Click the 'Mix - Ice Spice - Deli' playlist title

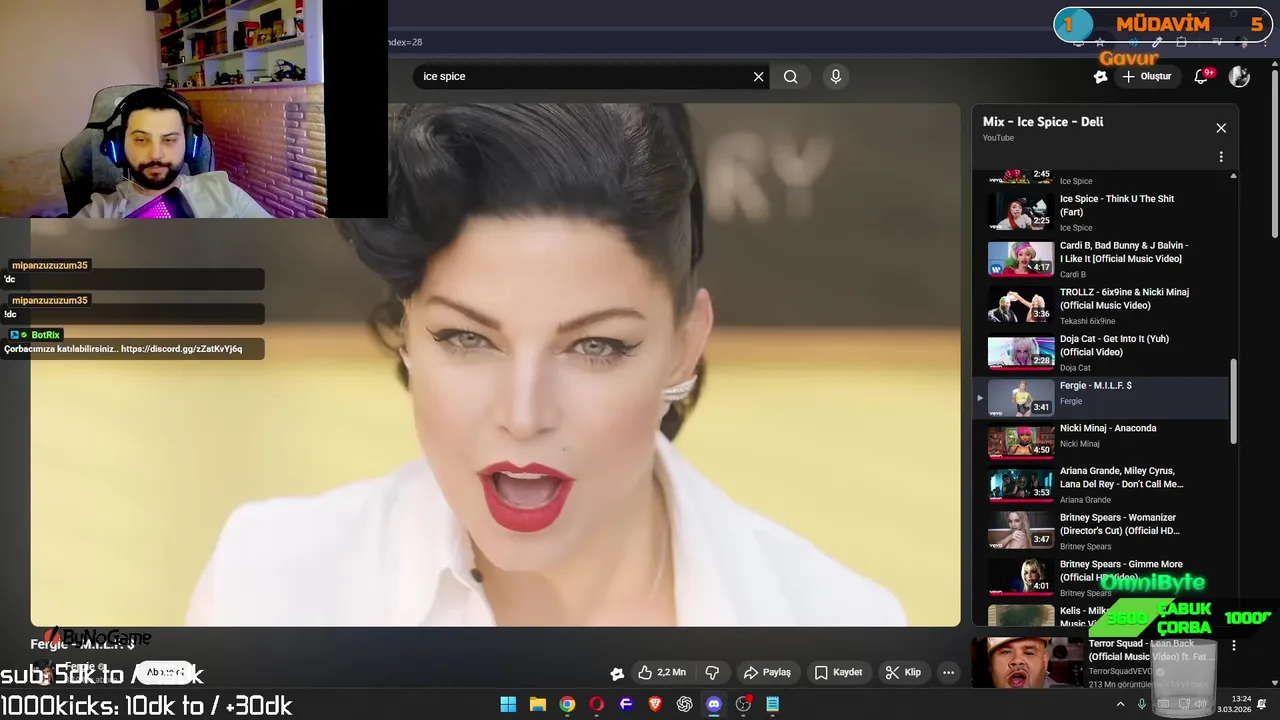click(1043, 122)
